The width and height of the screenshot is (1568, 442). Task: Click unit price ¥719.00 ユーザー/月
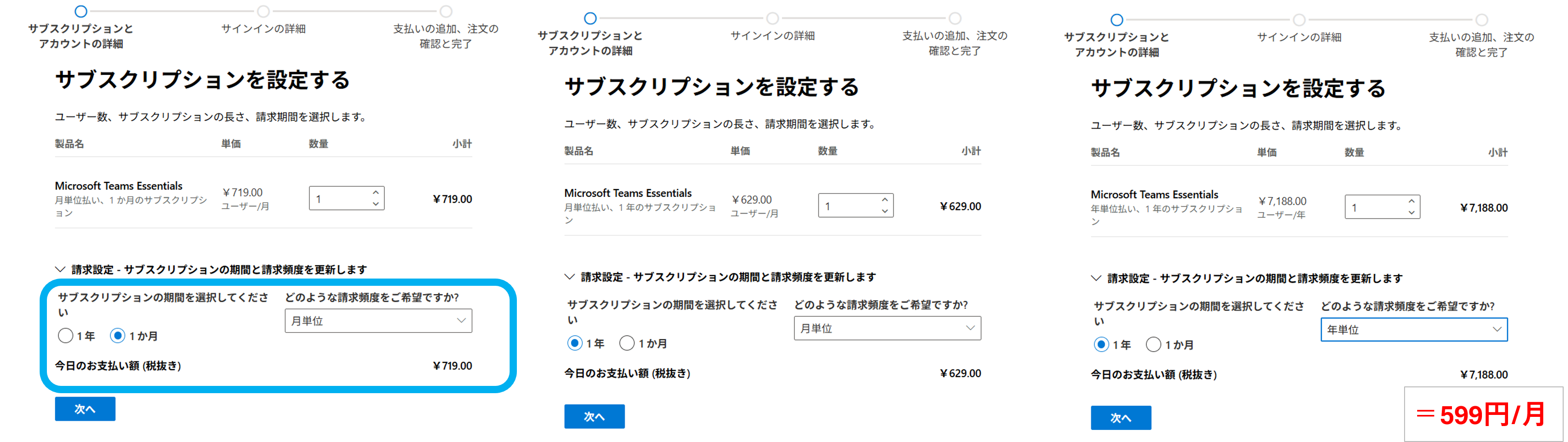pos(245,199)
